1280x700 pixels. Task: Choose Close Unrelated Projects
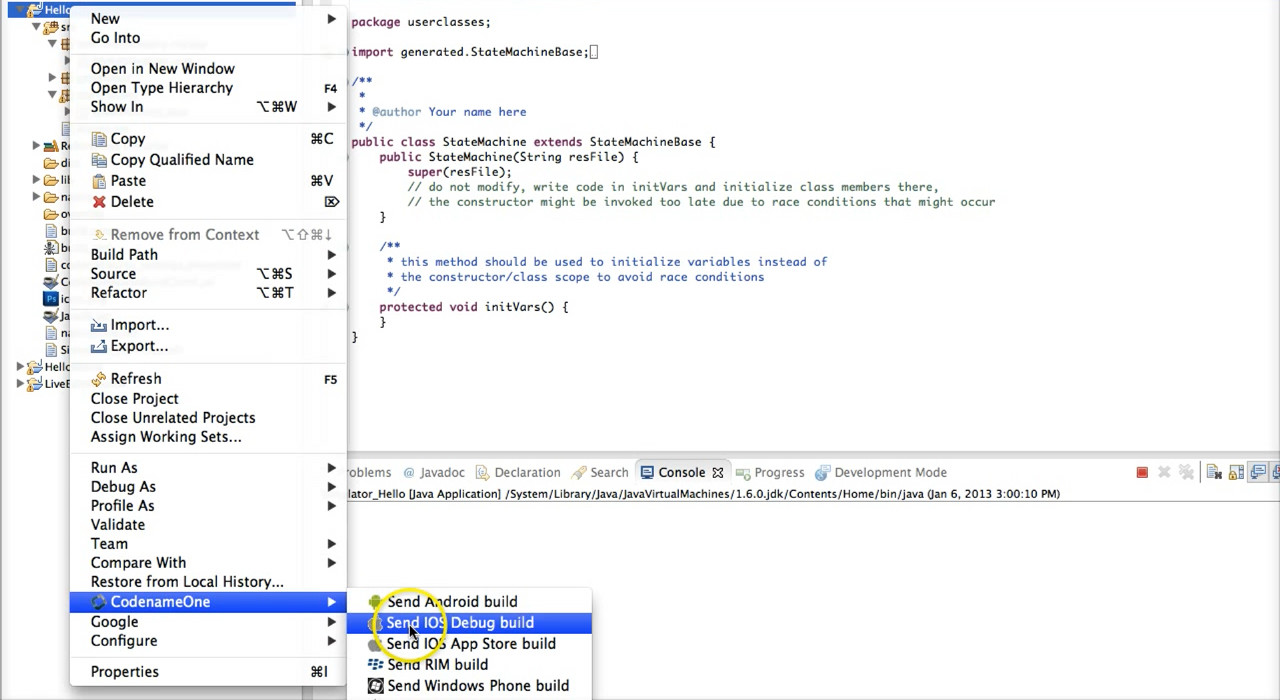[x=208, y=418]
